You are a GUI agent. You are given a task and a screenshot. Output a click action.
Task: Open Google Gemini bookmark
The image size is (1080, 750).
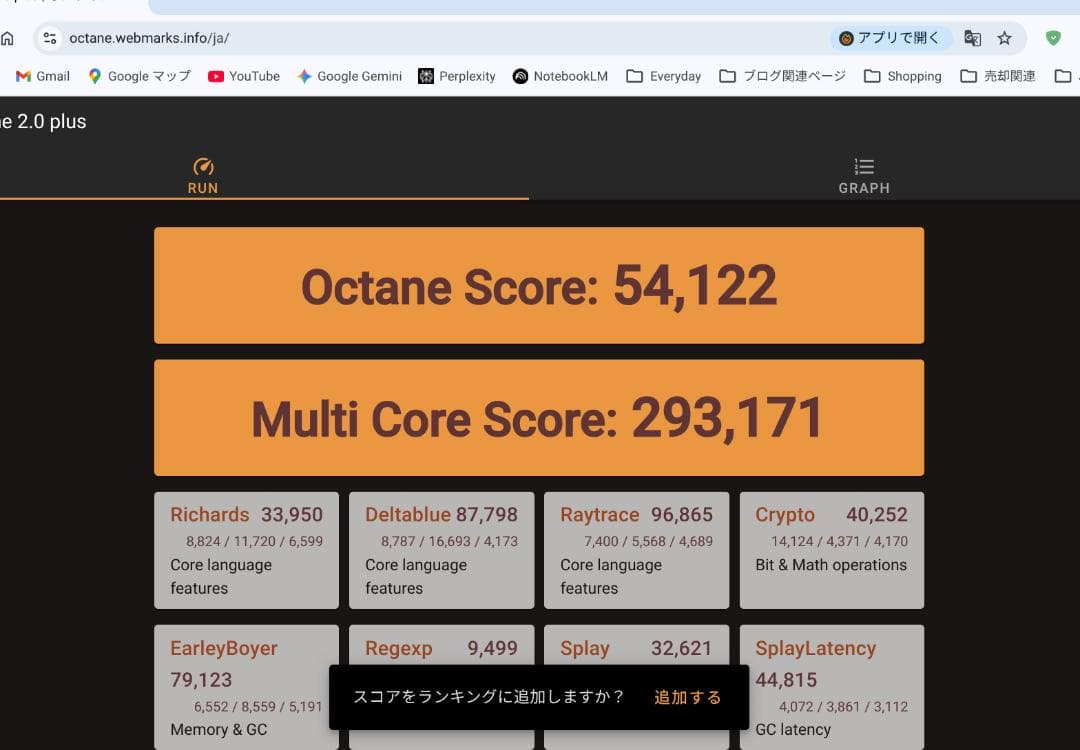coord(349,76)
